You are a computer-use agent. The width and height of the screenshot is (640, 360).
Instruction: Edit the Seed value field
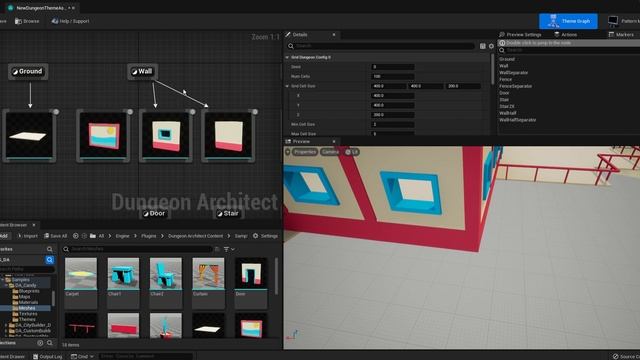[x=393, y=67]
